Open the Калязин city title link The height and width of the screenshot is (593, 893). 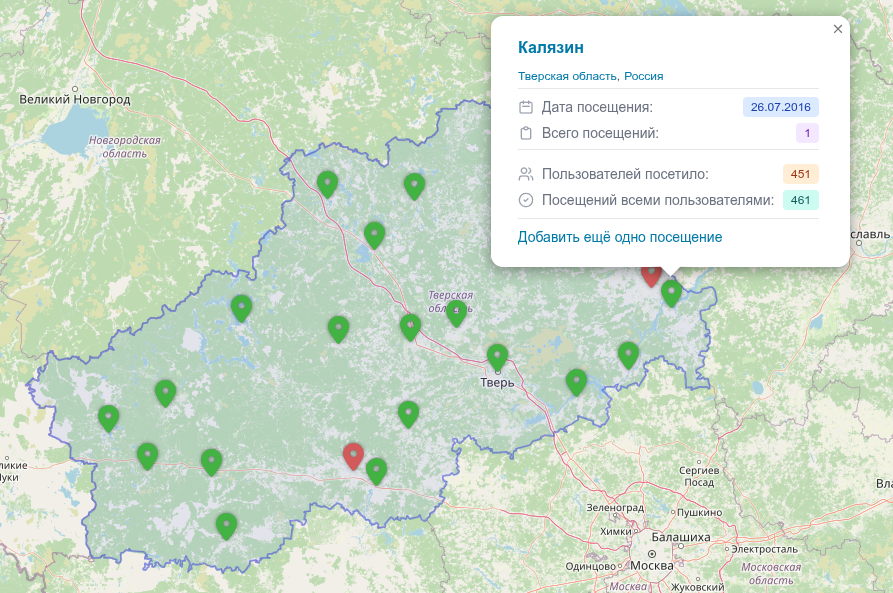click(x=550, y=47)
